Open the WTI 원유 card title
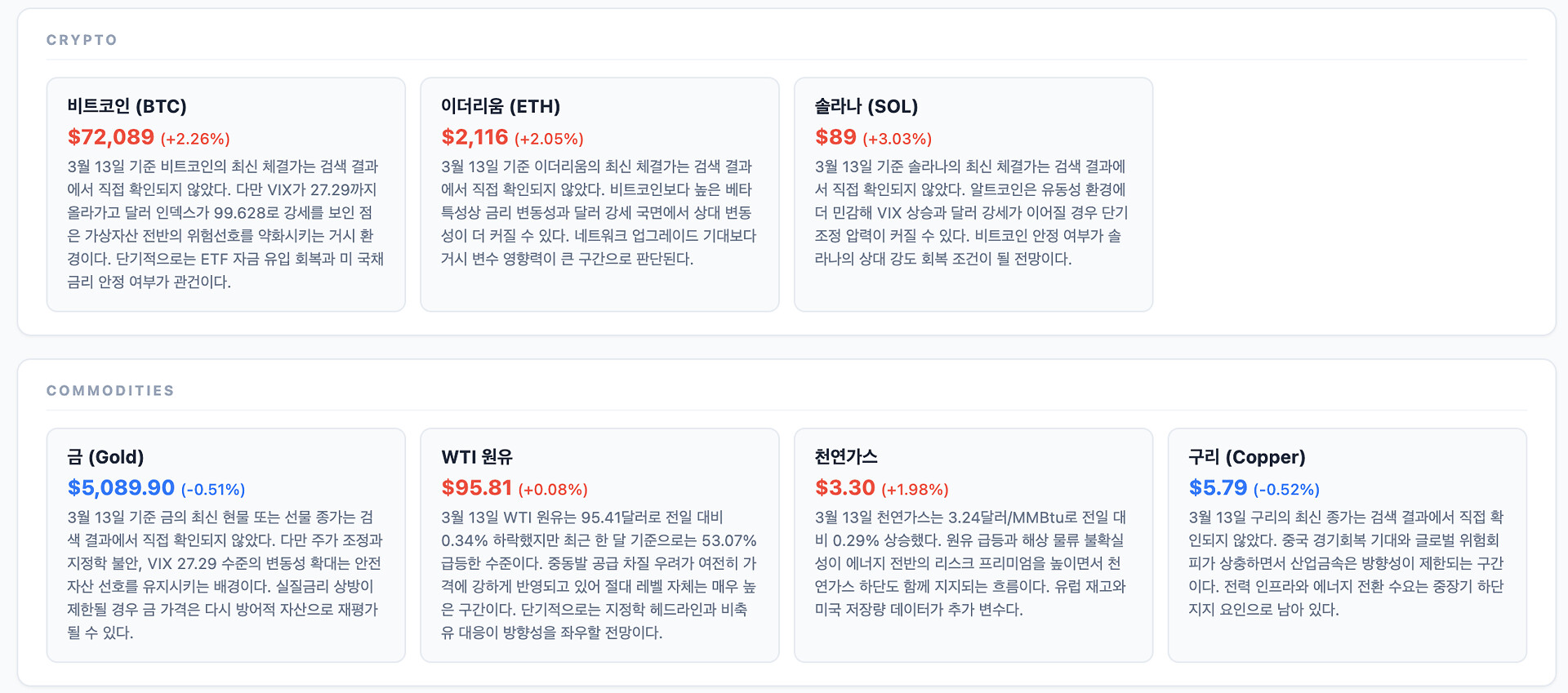 pos(477,457)
